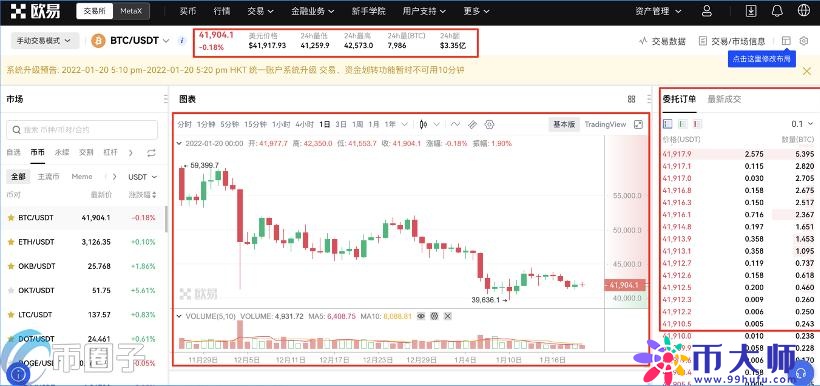Click the download app icon in header
This screenshot has height=386, width=820.
pyautogui.click(x=751, y=10)
